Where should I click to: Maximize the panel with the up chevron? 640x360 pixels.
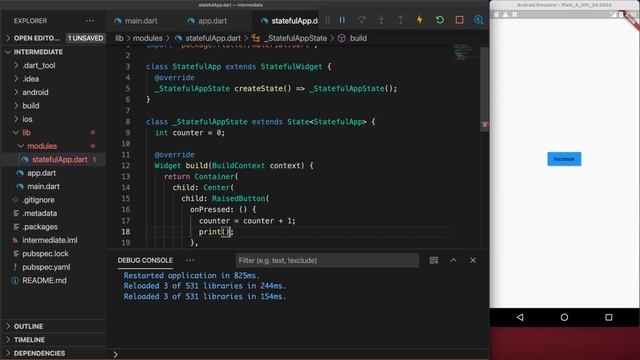pyautogui.click(x=453, y=260)
